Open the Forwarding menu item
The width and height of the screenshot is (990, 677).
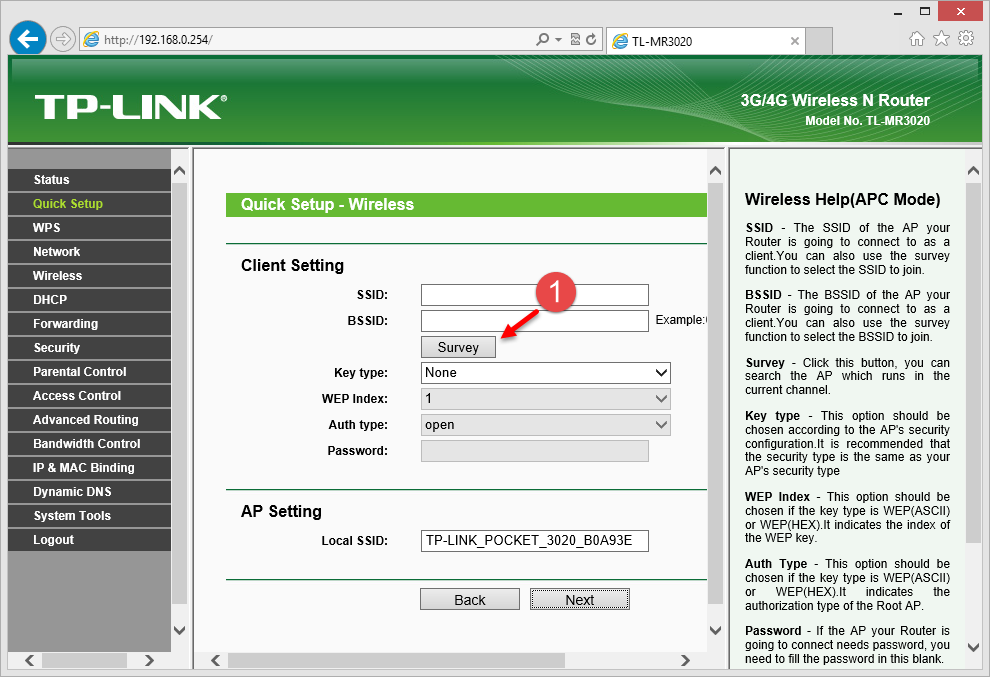[x=89, y=323]
